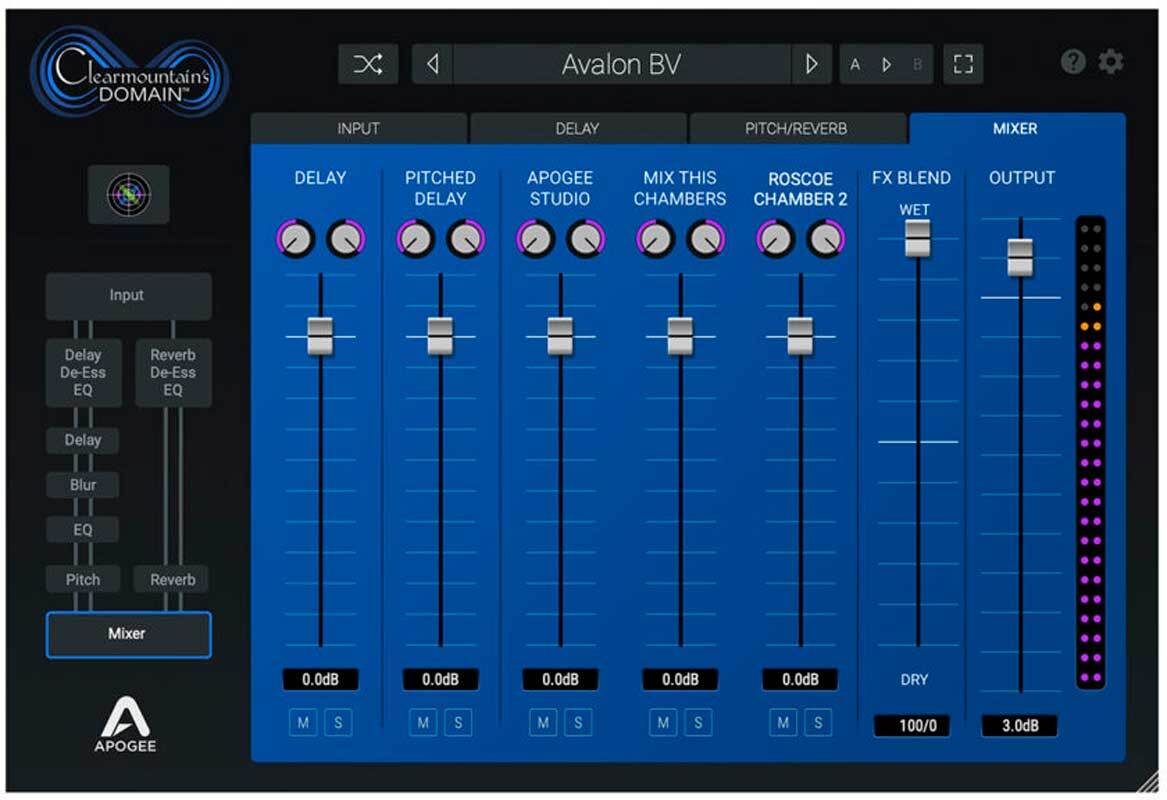Select the Reverb De-Ess EQ block
This screenshot has width=1167, height=800.
pyautogui.click(x=173, y=373)
